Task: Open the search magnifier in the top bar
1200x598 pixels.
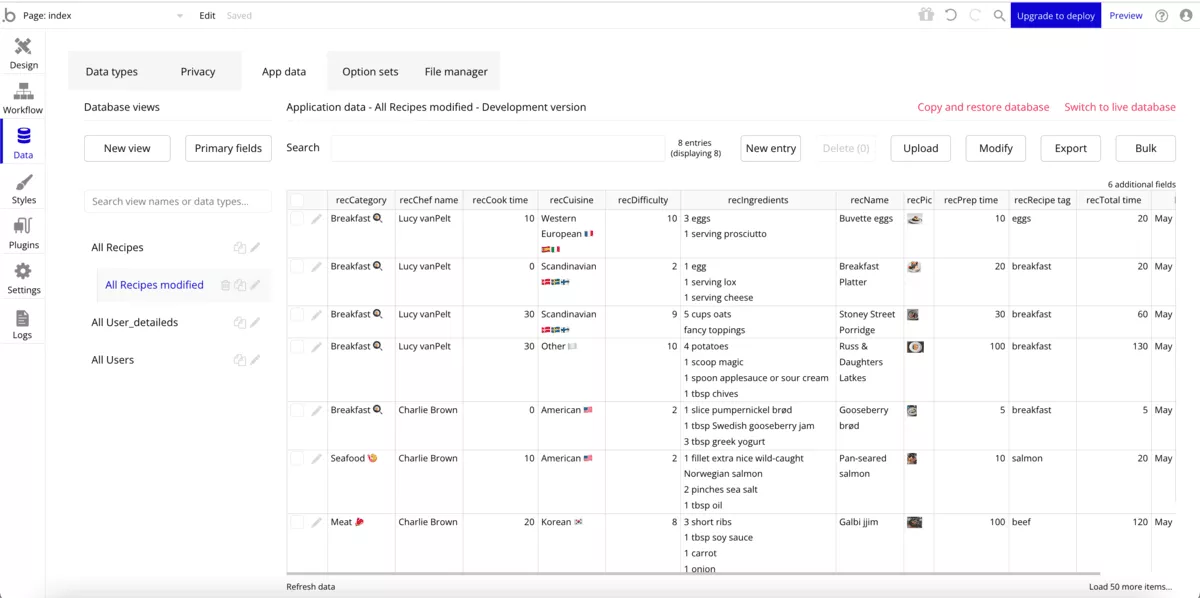Action: pyautogui.click(x=999, y=15)
